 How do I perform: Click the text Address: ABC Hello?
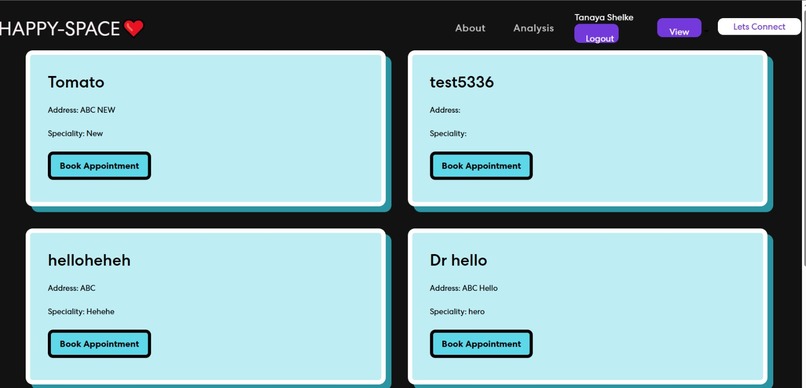click(x=464, y=288)
